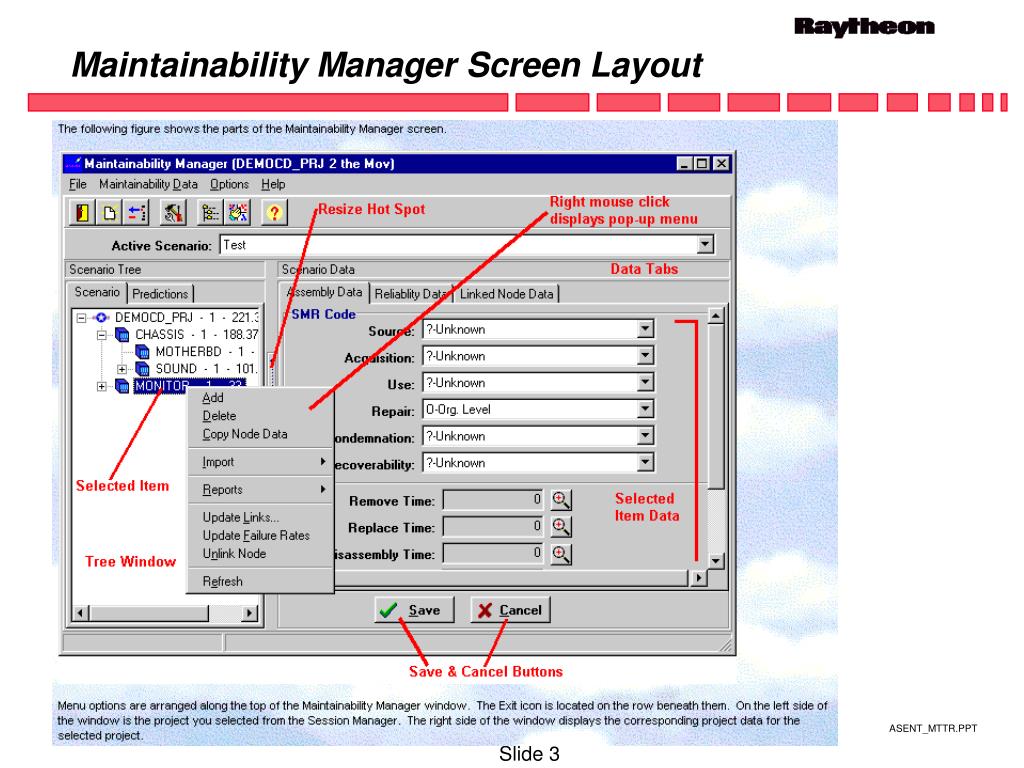This screenshot has width=1024, height=768.
Task: Choose Copy Node Data in context menu
Action: 261,434
